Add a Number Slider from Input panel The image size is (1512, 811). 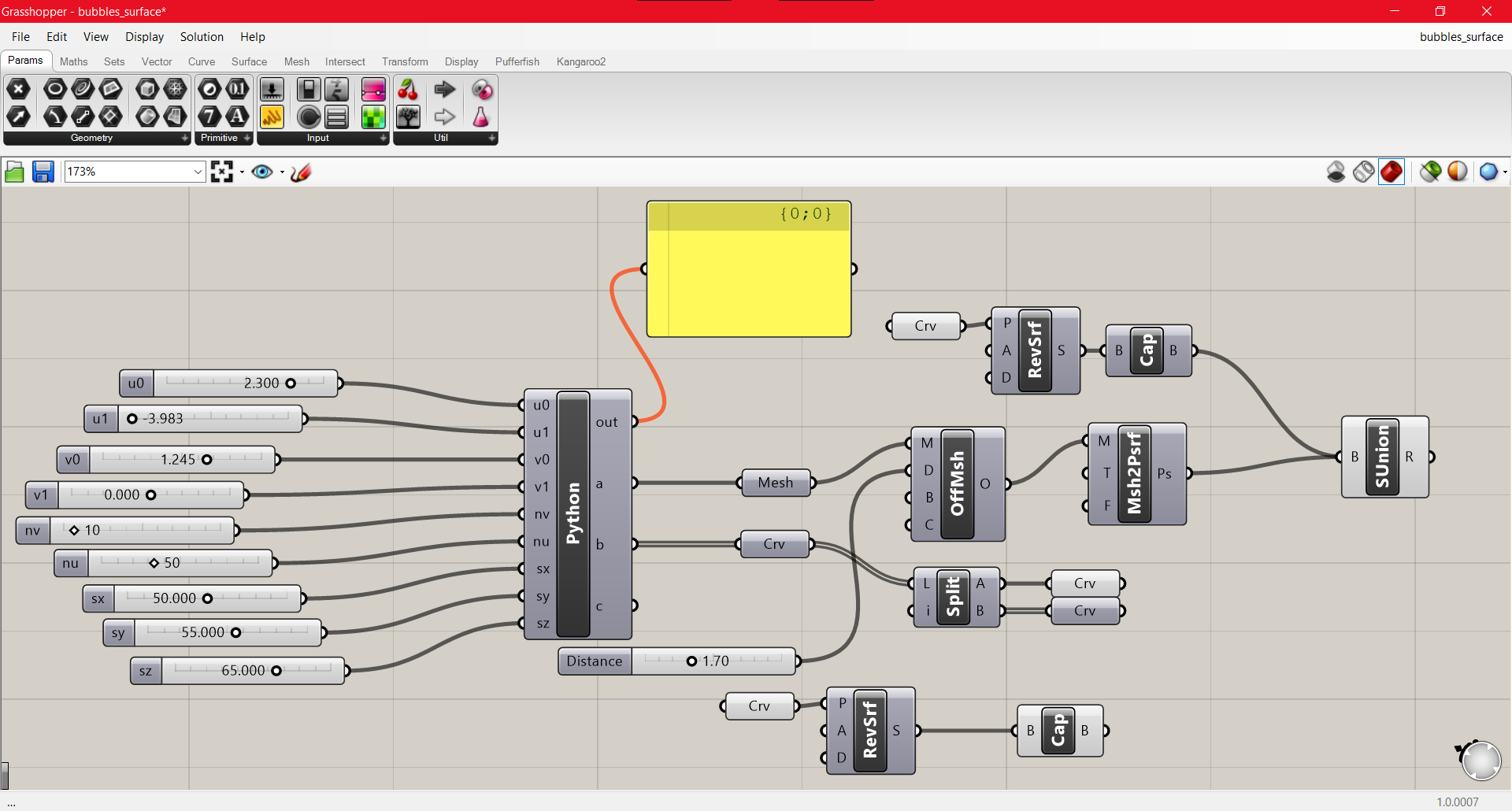tap(272, 89)
